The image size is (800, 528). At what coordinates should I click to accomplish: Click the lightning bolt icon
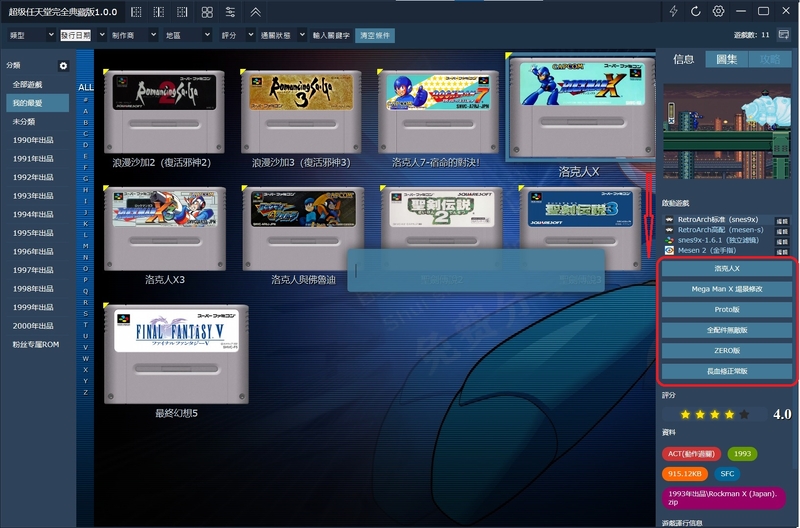click(673, 11)
